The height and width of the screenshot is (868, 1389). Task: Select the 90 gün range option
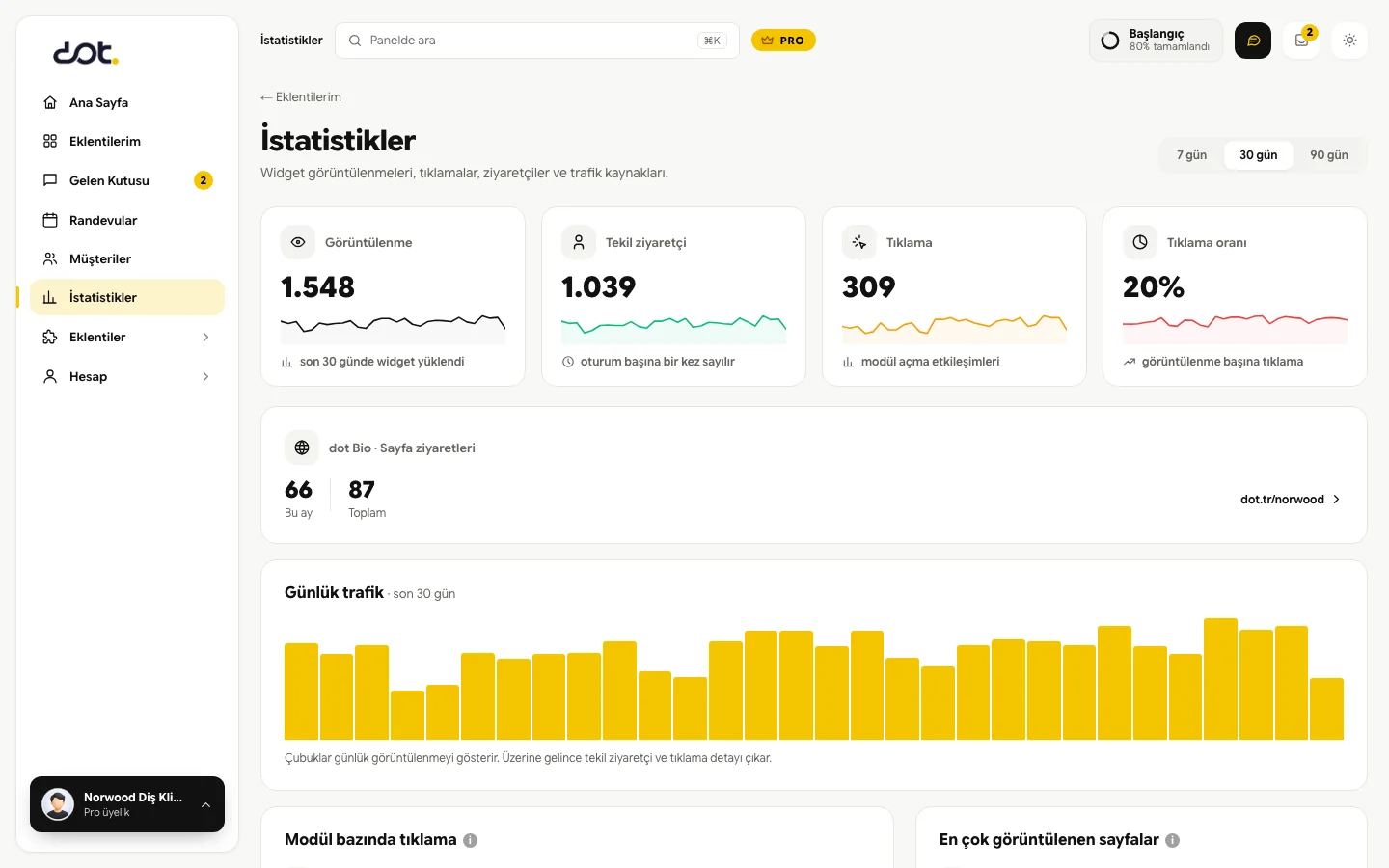tap(1329, 155)
